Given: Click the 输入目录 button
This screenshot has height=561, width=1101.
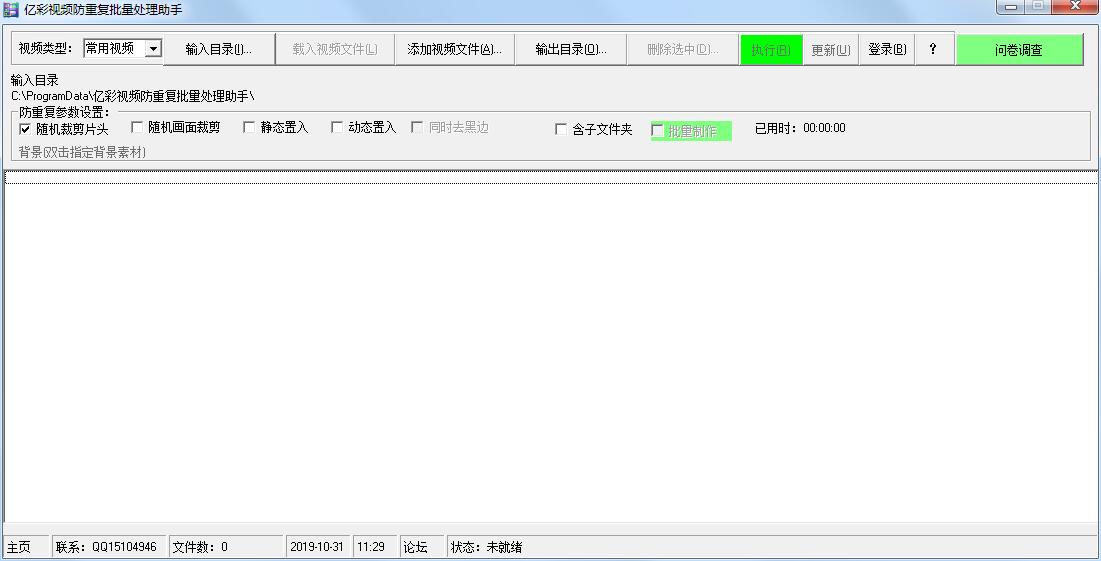Looking at the screenshot, I should tap(219, 50).
